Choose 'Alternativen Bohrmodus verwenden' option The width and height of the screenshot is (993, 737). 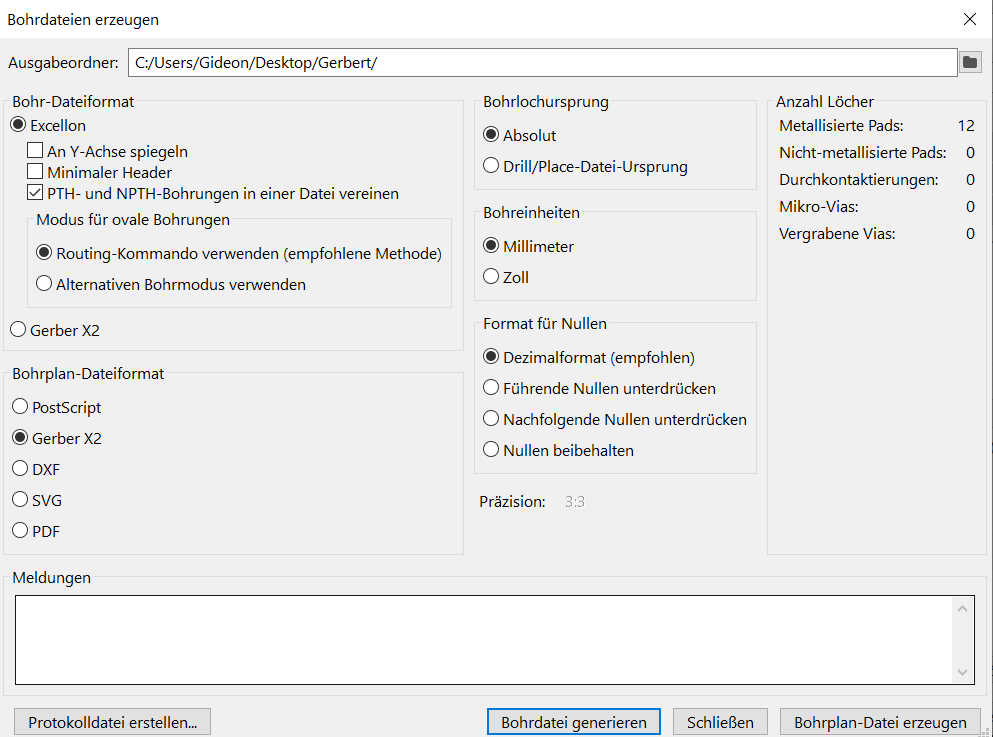[x=44, y=284]
